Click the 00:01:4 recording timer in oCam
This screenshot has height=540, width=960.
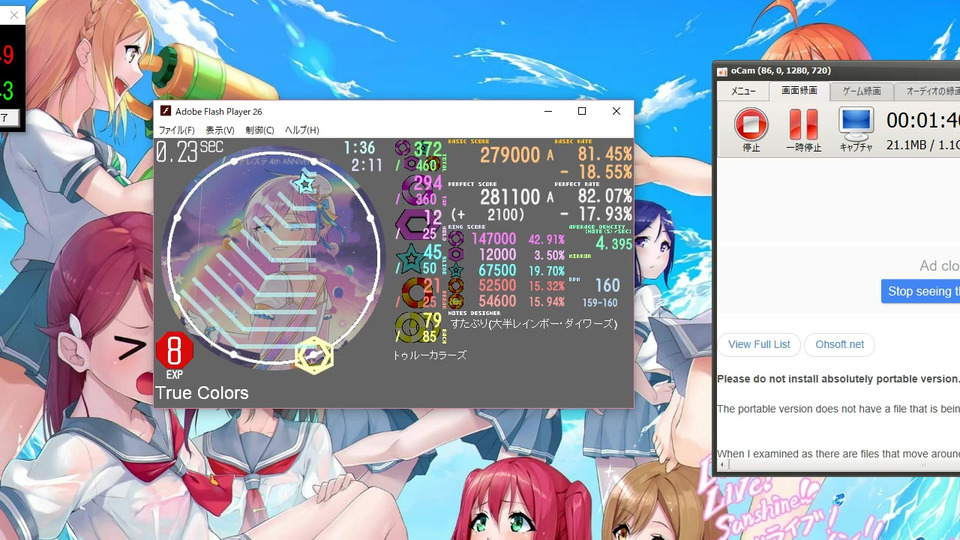(923, 120)
